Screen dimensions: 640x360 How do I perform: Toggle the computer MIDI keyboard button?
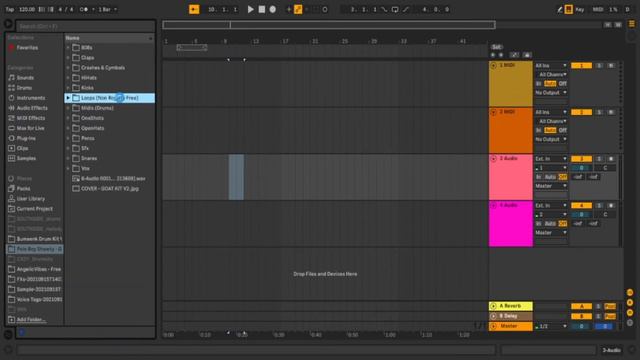[x=569, y=9]
